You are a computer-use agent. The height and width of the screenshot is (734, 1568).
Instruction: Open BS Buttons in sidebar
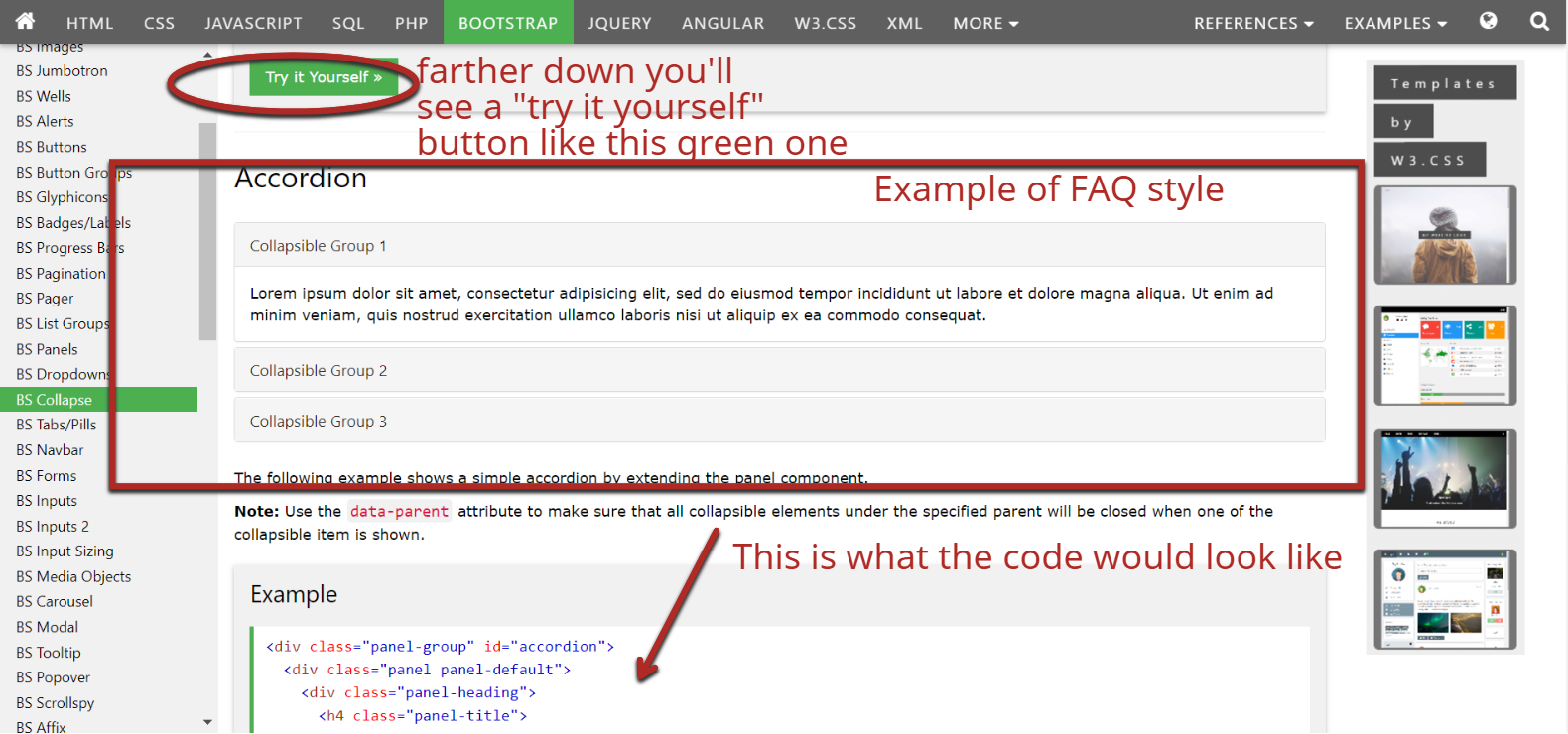point(52,147)
